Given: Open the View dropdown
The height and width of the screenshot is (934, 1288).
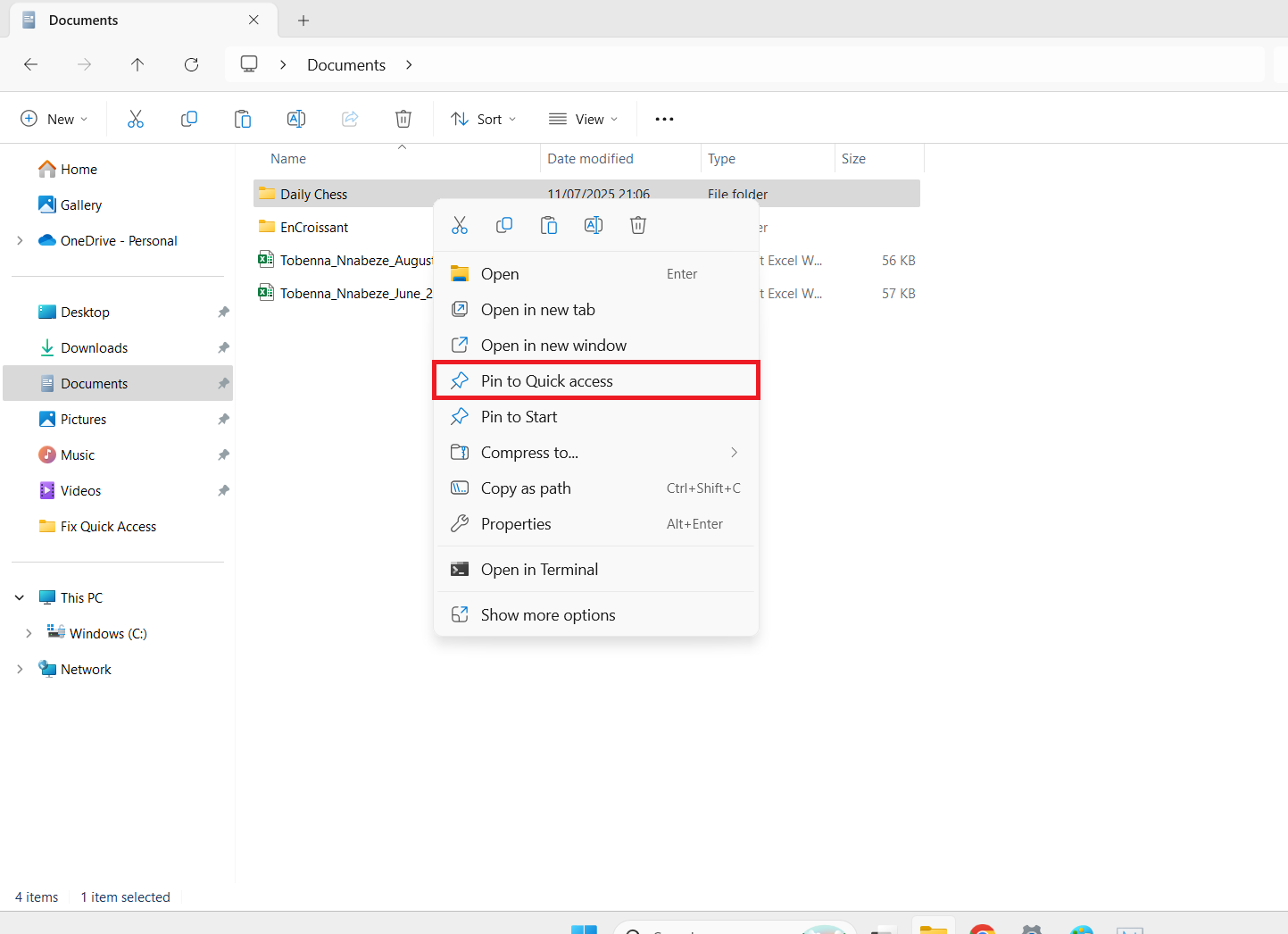Looking at the screenshot, I should coord(583,118).
